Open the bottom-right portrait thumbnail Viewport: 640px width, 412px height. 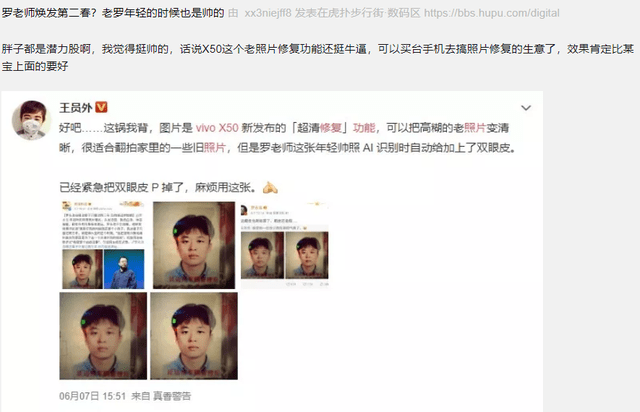pos(194,336)
